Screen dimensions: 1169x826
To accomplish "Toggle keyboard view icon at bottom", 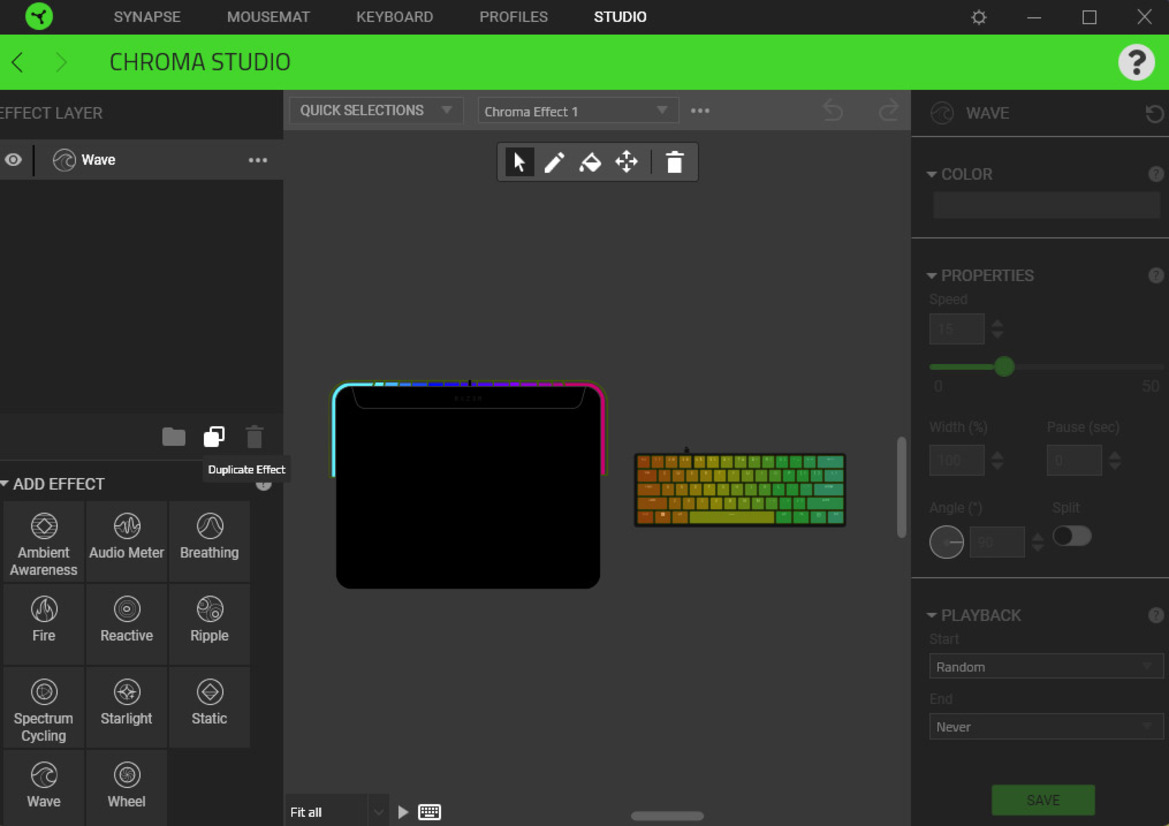I will pyautogui.click(x=429, y=812).
